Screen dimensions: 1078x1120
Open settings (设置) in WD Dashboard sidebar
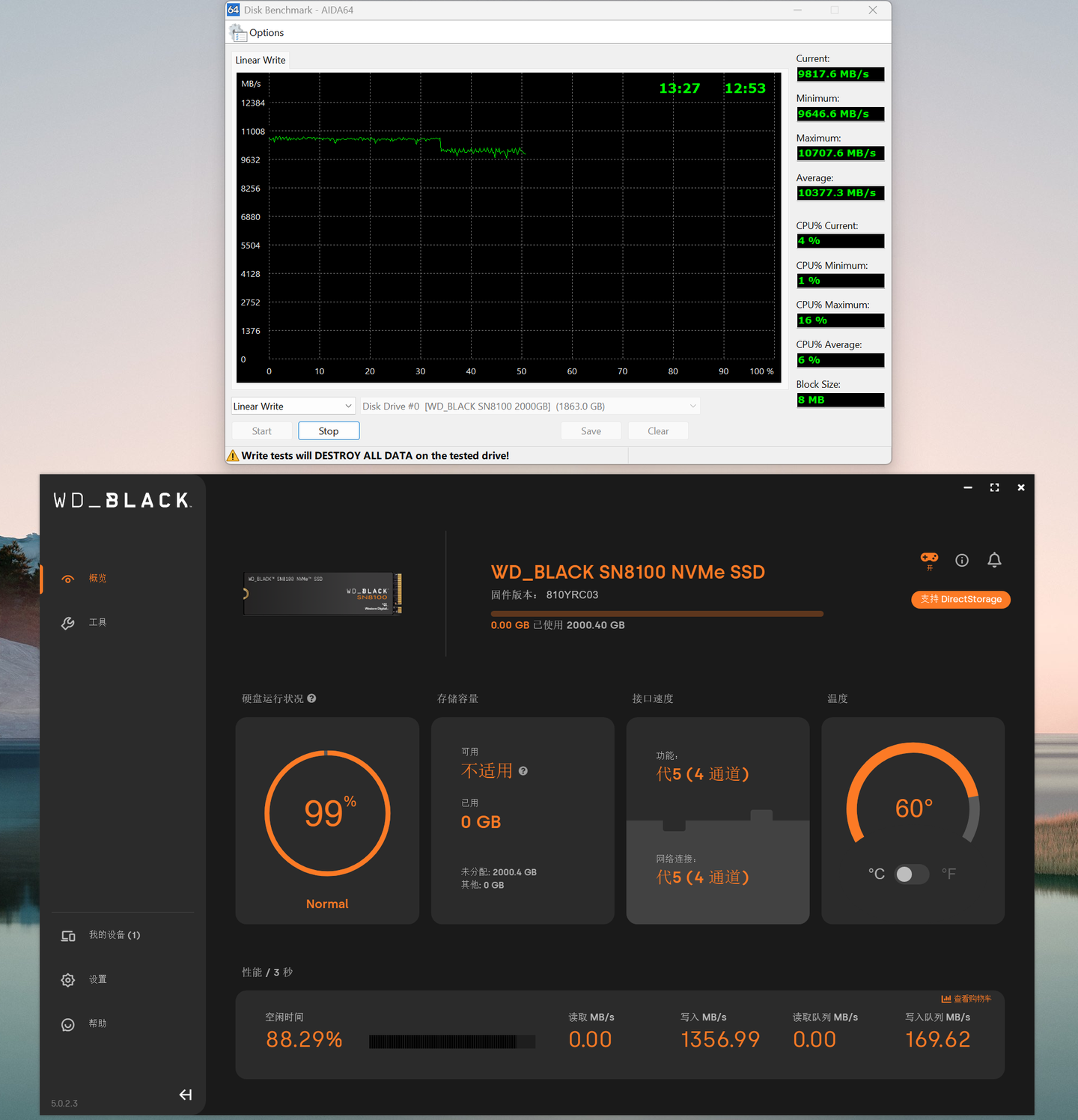97,979
